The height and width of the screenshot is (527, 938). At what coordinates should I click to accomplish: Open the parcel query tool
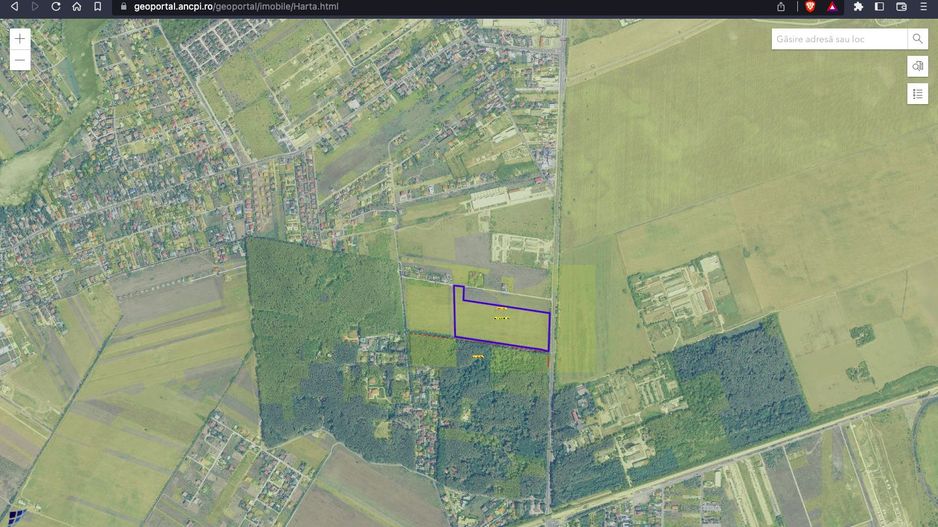917,66
